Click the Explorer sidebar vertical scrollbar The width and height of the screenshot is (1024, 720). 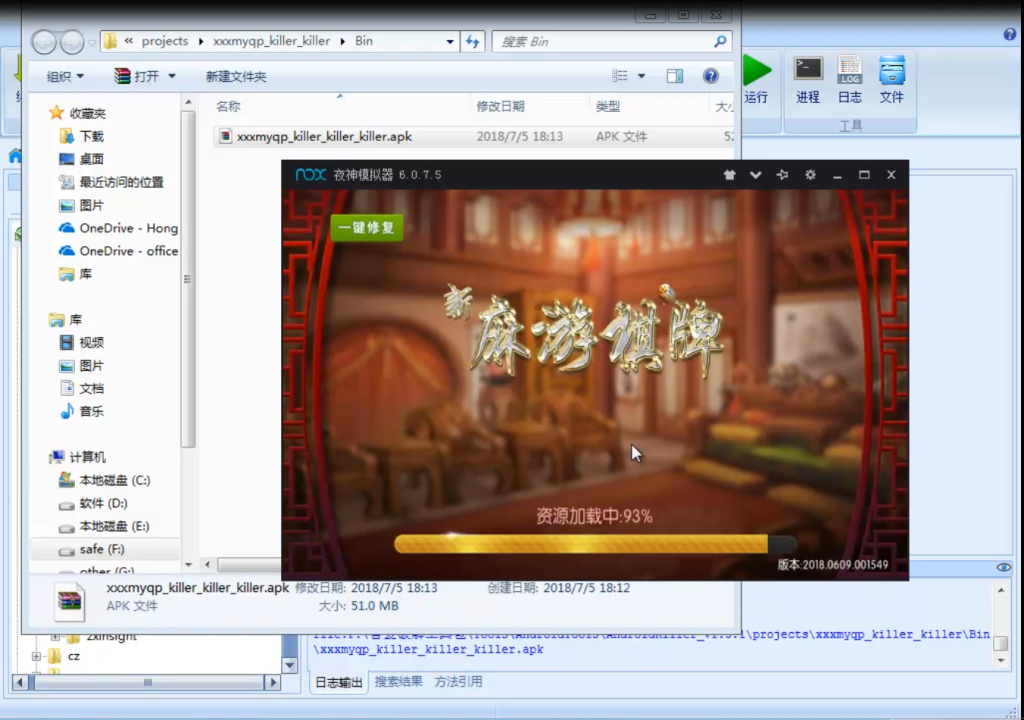pyautogui.click(x=188, y=279)
